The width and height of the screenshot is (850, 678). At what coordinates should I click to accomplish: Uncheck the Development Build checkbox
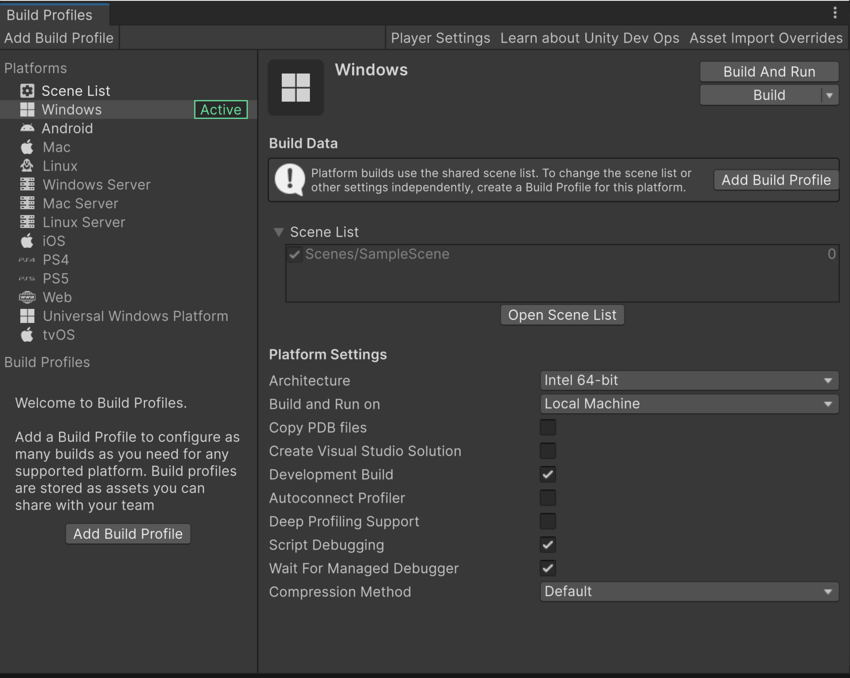tap(548, 475)
